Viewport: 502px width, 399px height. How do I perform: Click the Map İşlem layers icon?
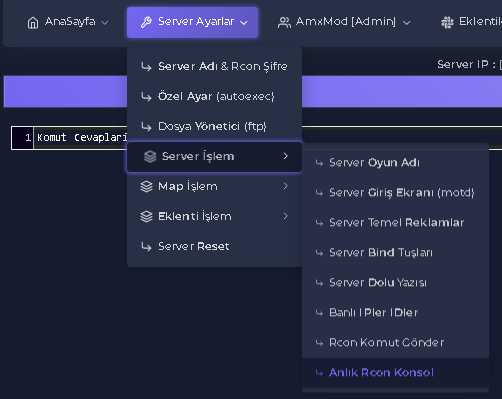(x=146, y=186)
